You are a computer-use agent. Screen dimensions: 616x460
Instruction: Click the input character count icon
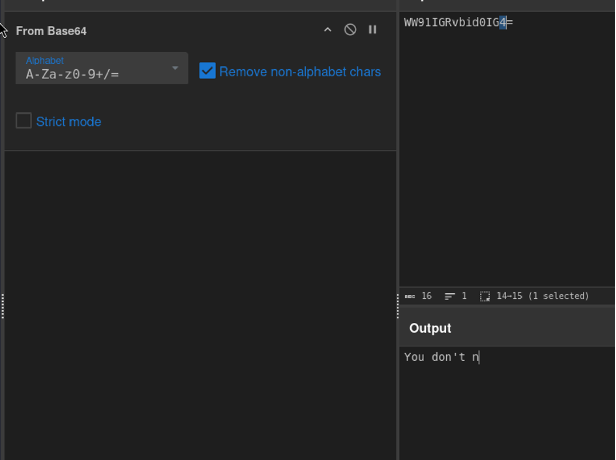[410, 296]
